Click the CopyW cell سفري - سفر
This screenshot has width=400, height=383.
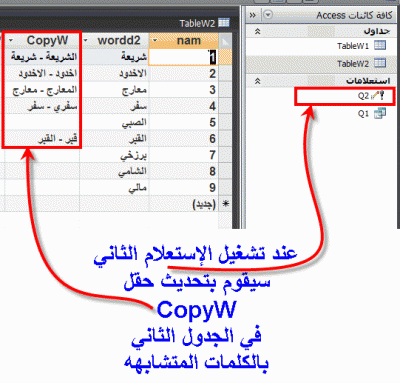42,106
